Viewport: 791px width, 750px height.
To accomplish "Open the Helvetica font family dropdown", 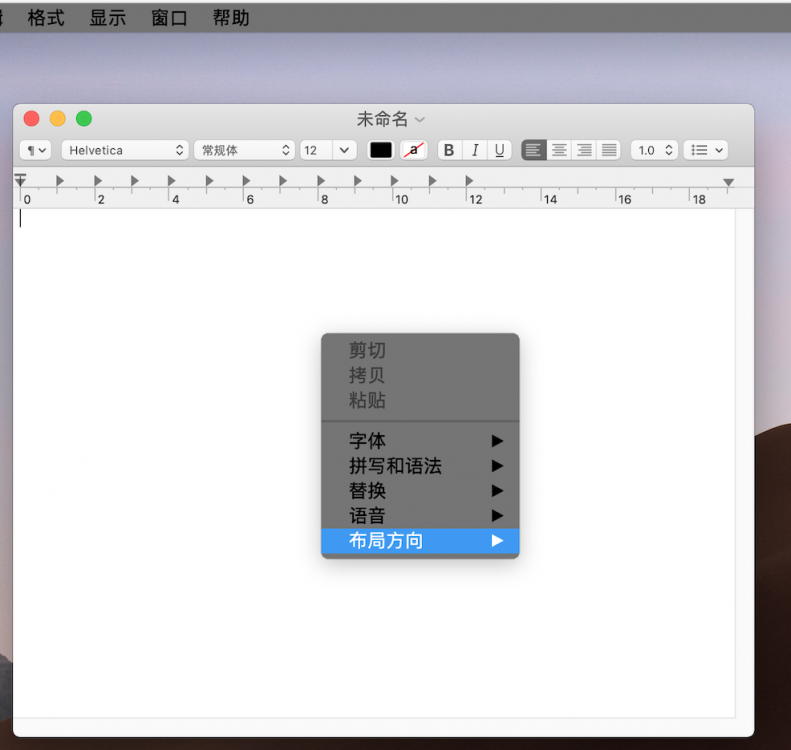I will 125,150.
